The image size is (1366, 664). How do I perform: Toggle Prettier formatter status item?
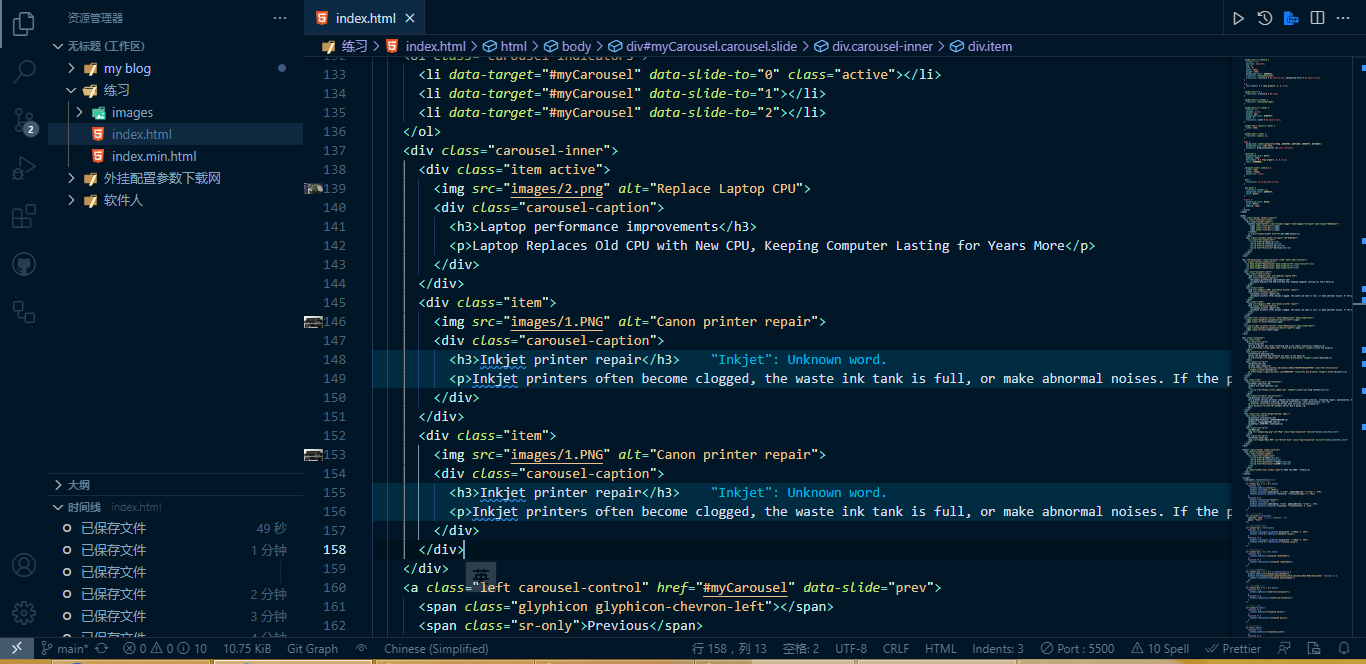(1234, 648)
